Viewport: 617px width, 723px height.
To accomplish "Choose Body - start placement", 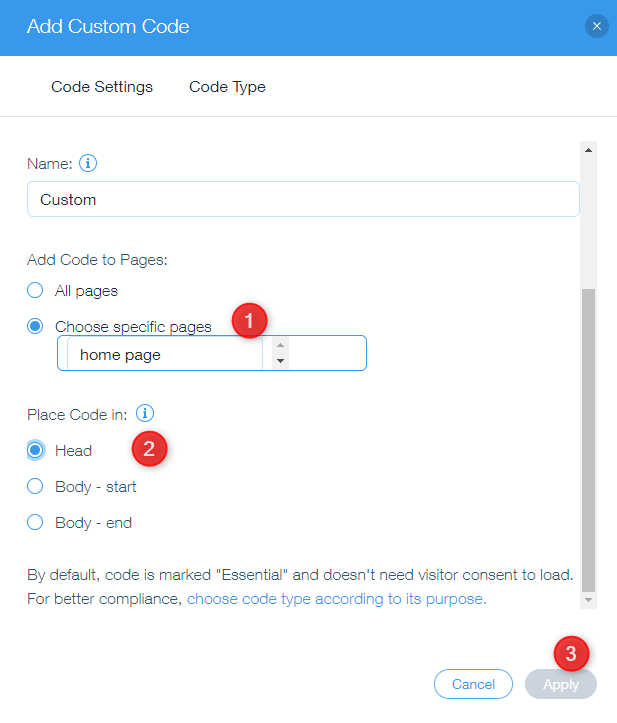I will click(36, 487).
